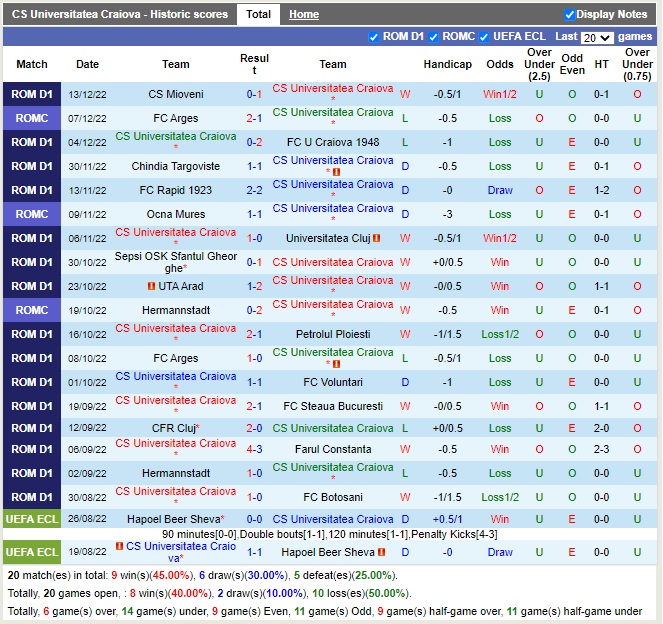Open the FC Steaua Bucuresti team link
Viewport: 663px width, 624px height.
(x=333, y=407)
